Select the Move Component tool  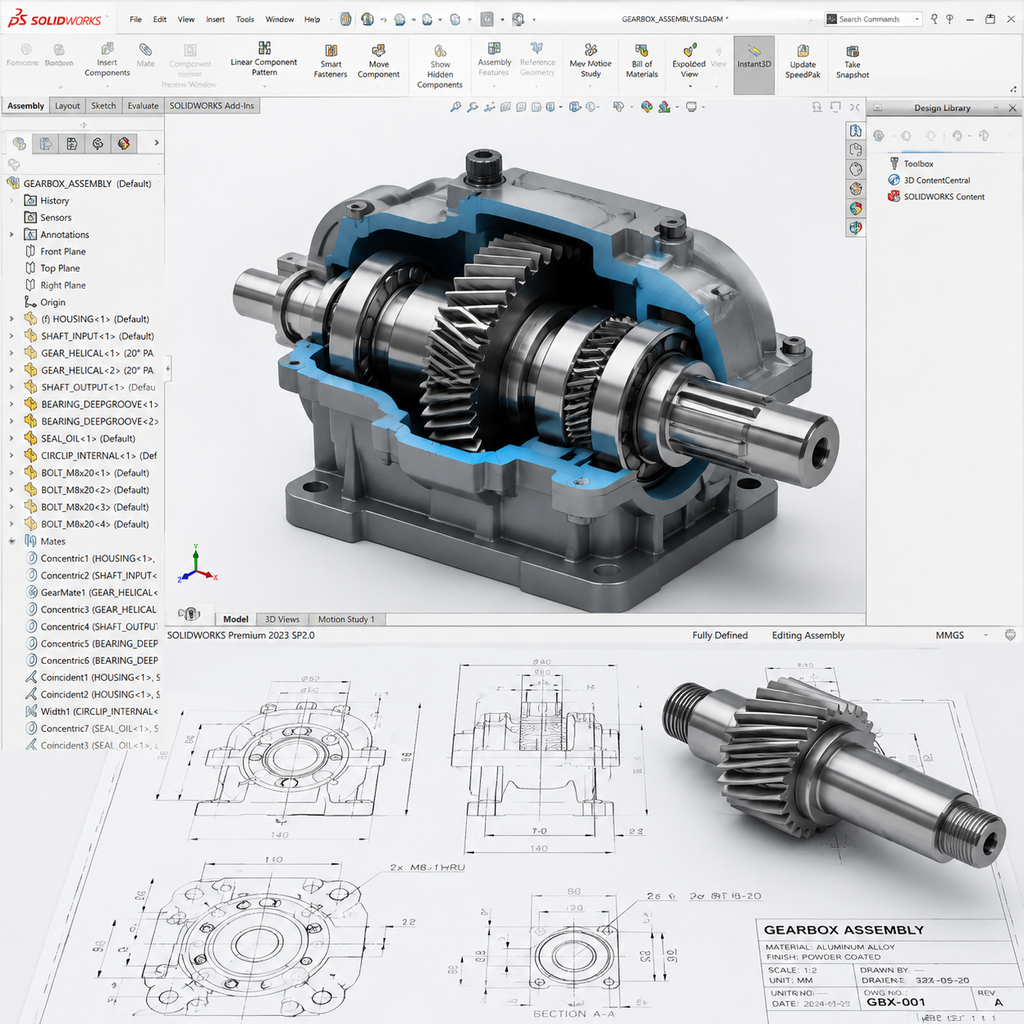pyautogui.click(x=379, y=61)
